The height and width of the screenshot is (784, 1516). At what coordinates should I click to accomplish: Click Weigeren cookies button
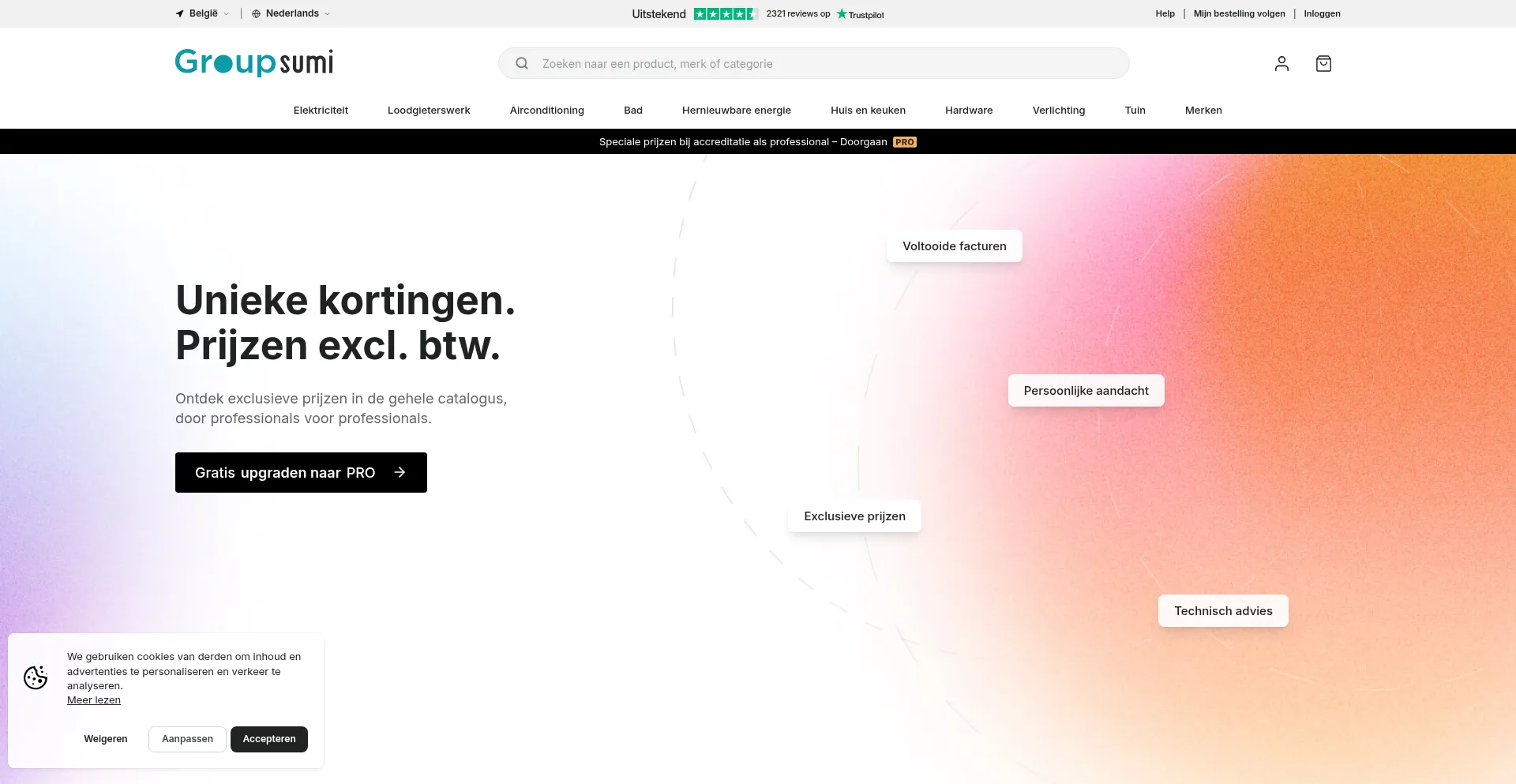tap(106, 739)
